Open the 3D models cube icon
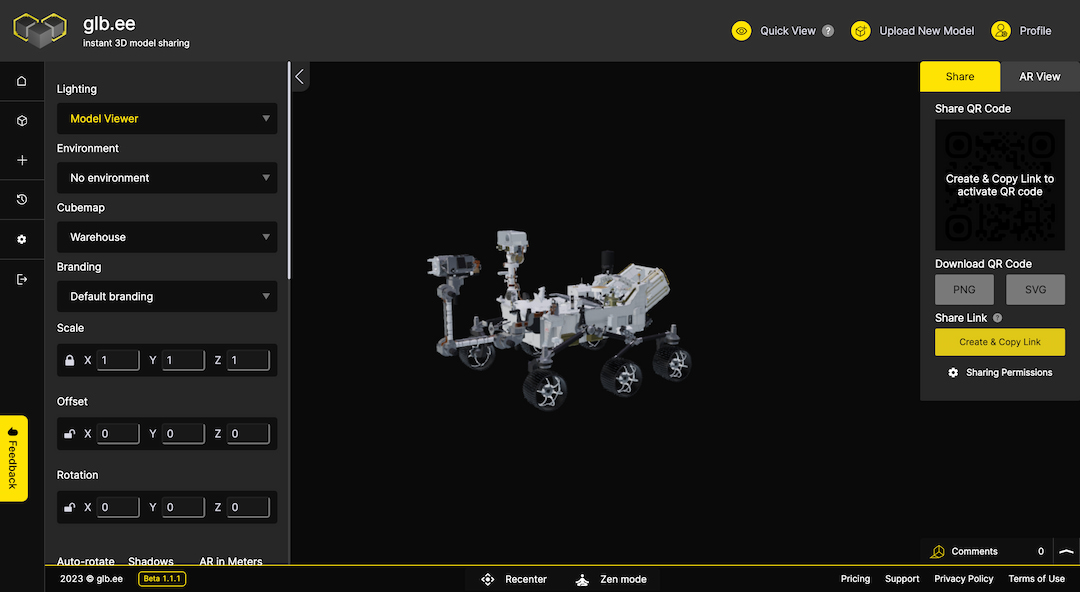The height and width of the screenshot is (592, 1080). 22,121
